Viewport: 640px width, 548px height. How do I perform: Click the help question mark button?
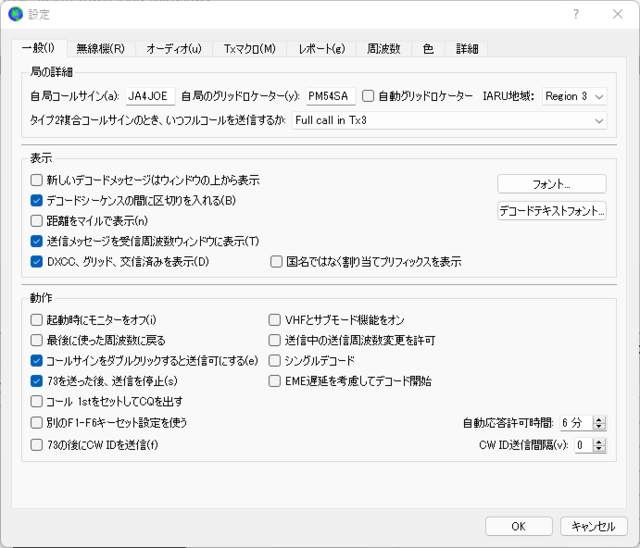[x=576, y=14]
